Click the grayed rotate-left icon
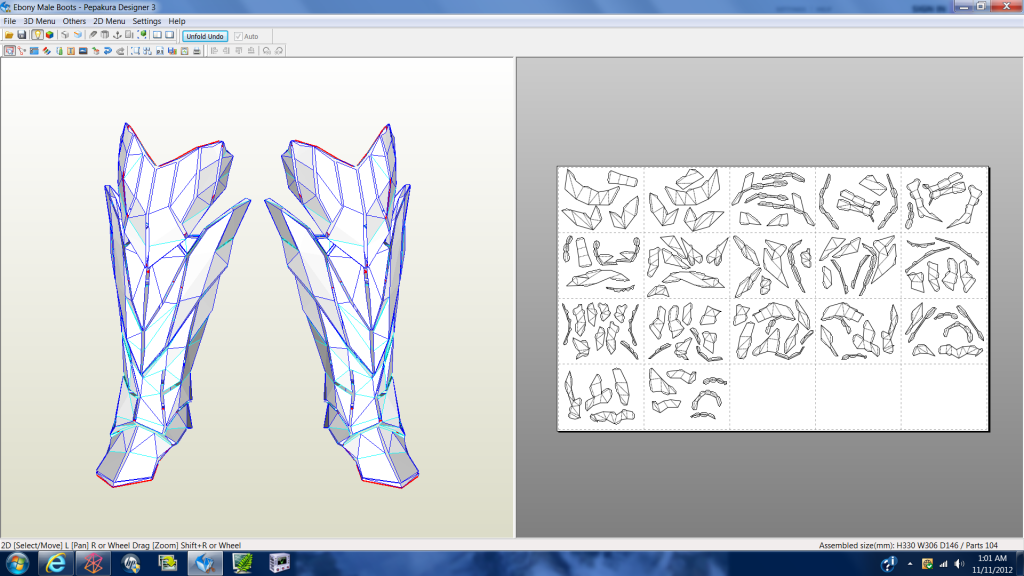 click(x=266, y=51)
